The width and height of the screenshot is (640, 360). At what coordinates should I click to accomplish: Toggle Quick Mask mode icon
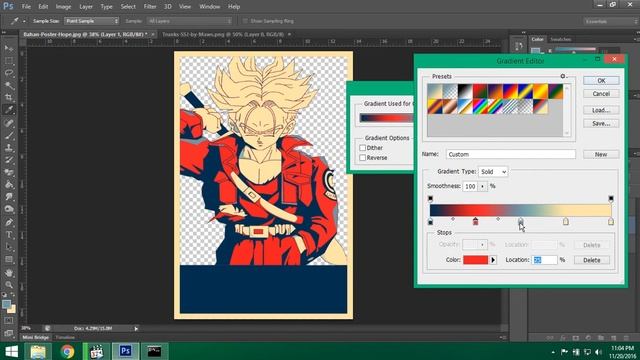click(x=9, y=321)
